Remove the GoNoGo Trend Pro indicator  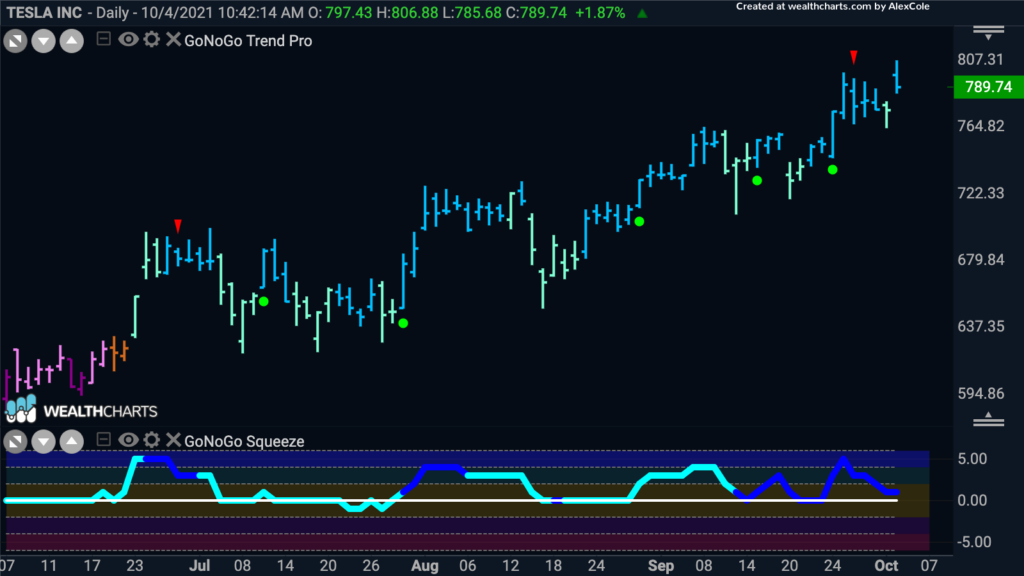173,39
